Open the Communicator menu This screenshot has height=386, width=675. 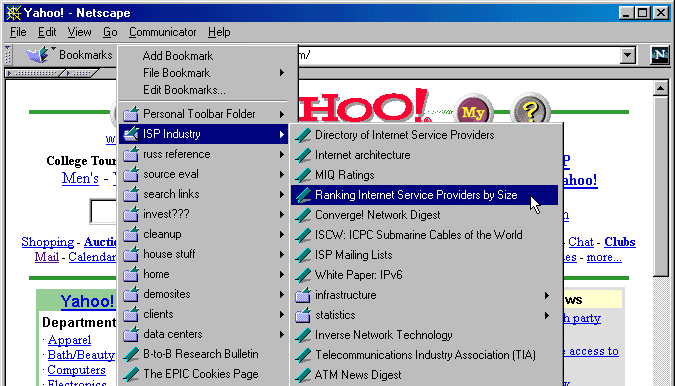tap(162, 32)
